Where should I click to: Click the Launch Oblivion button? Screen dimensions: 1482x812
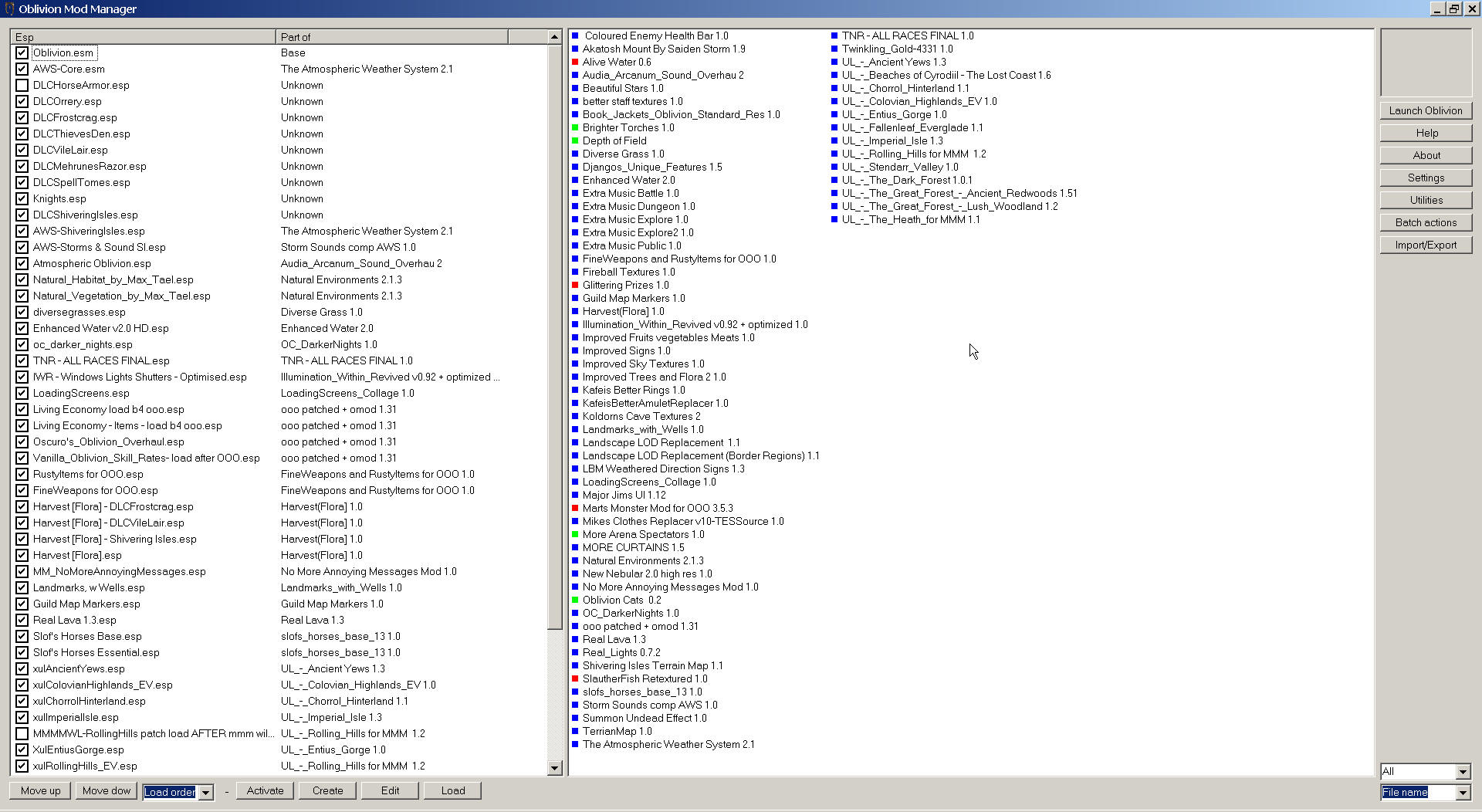tap(1426, 110)
